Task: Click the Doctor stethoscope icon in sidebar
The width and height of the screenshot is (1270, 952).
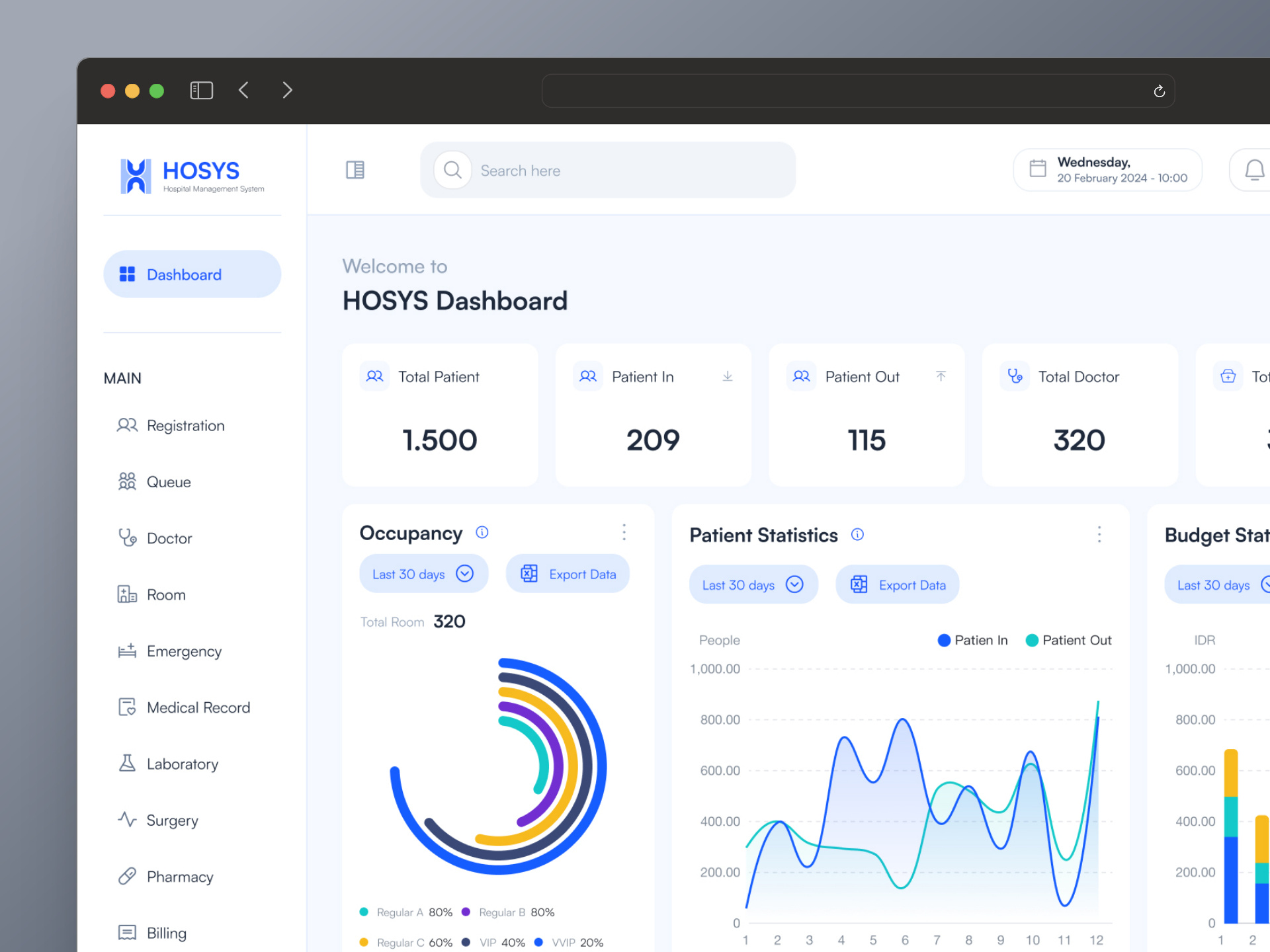Action: click(x=127, y=537)
